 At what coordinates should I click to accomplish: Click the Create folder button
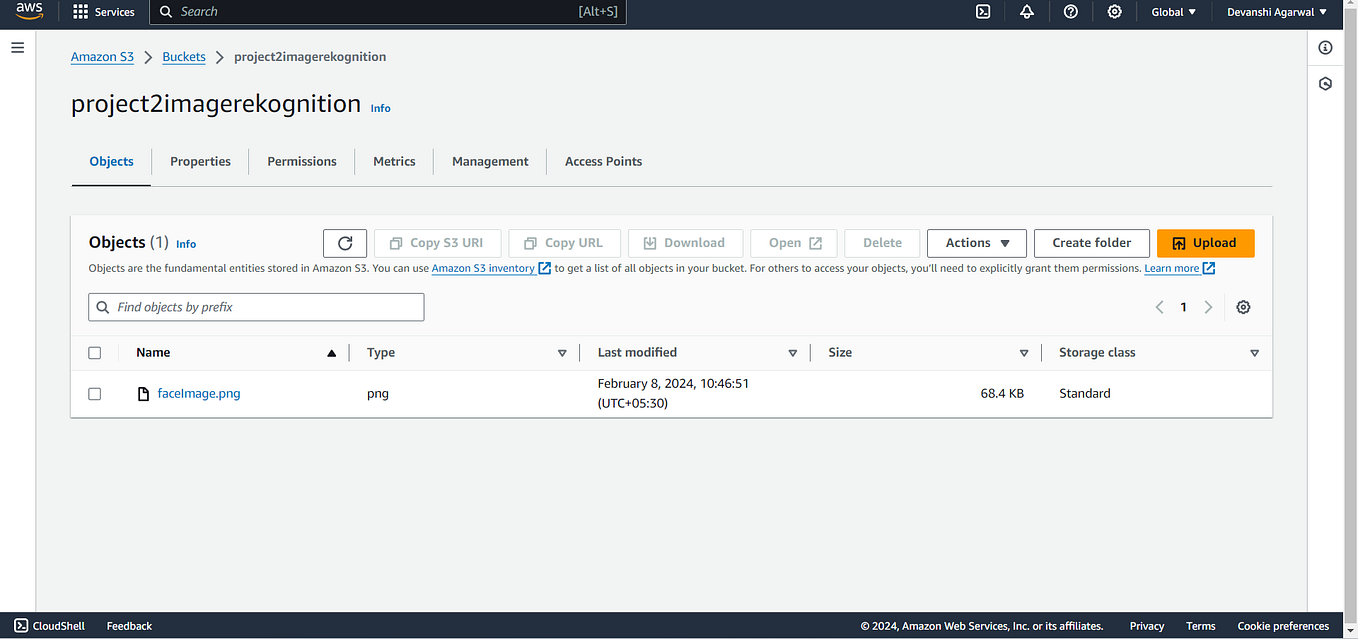tap(1091, 243)
